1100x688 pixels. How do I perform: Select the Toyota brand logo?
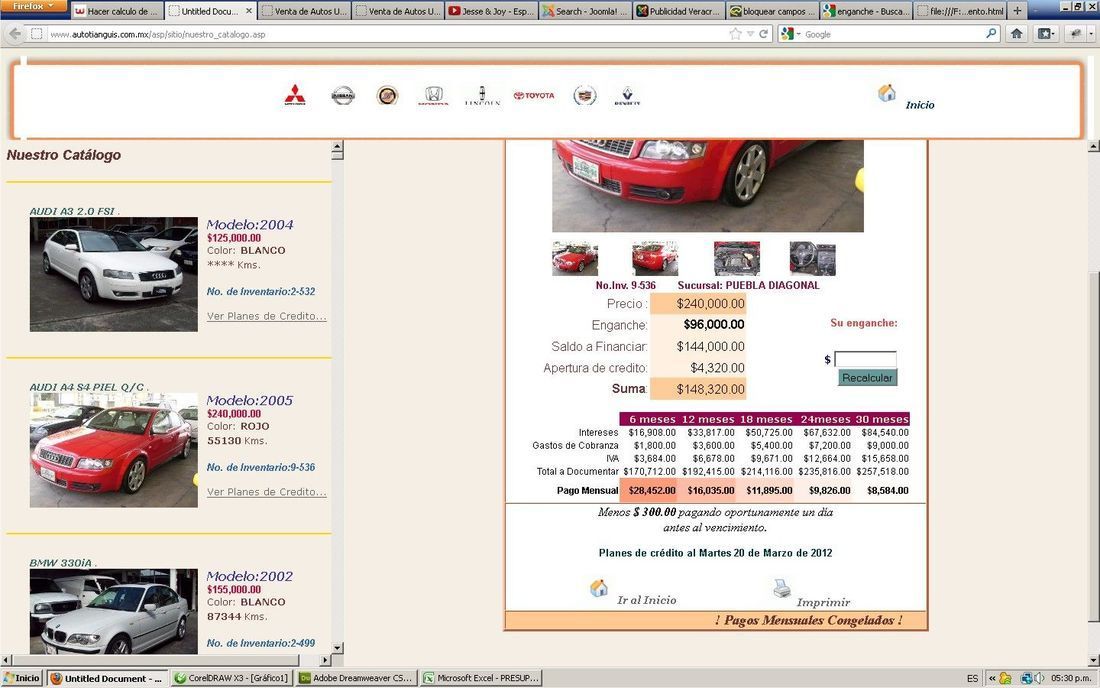coord(534,95)
